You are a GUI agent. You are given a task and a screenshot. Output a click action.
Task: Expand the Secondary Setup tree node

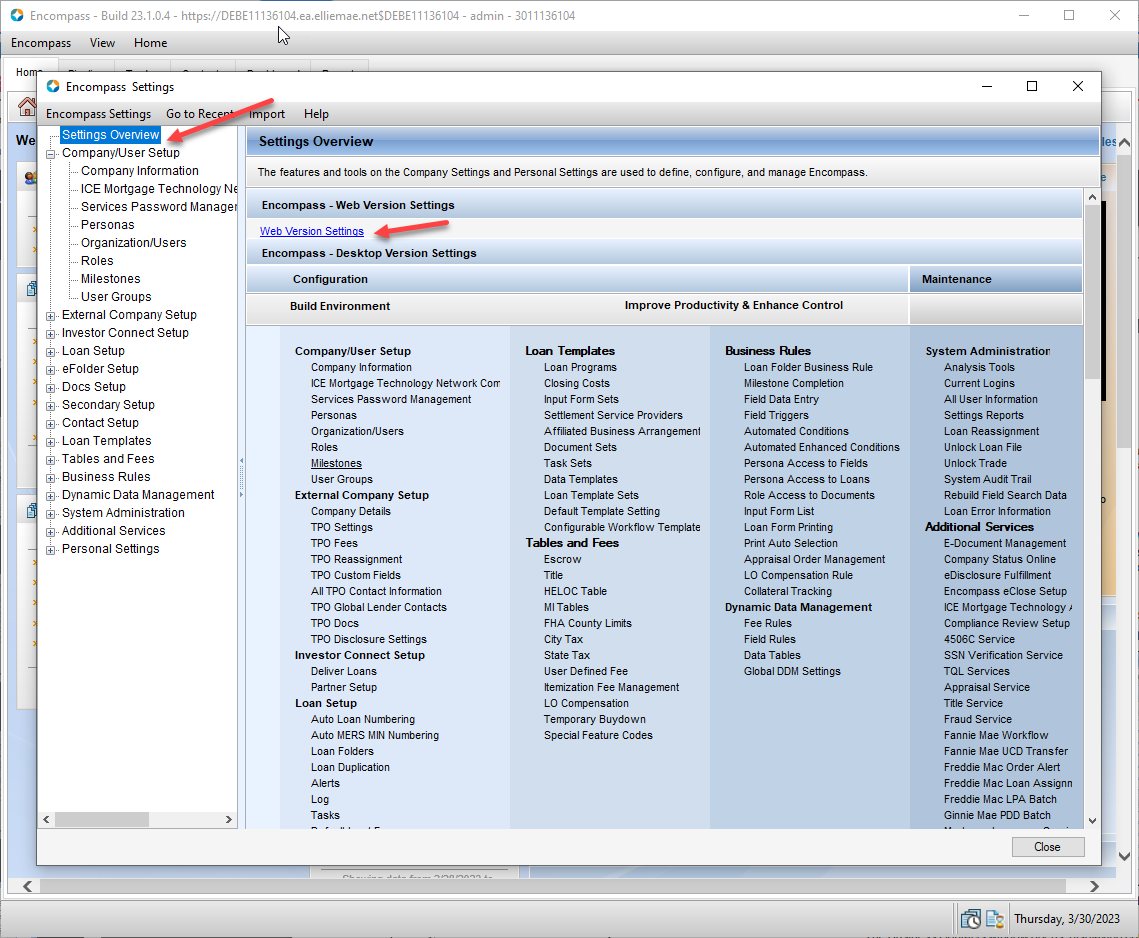tap(51, 406)
